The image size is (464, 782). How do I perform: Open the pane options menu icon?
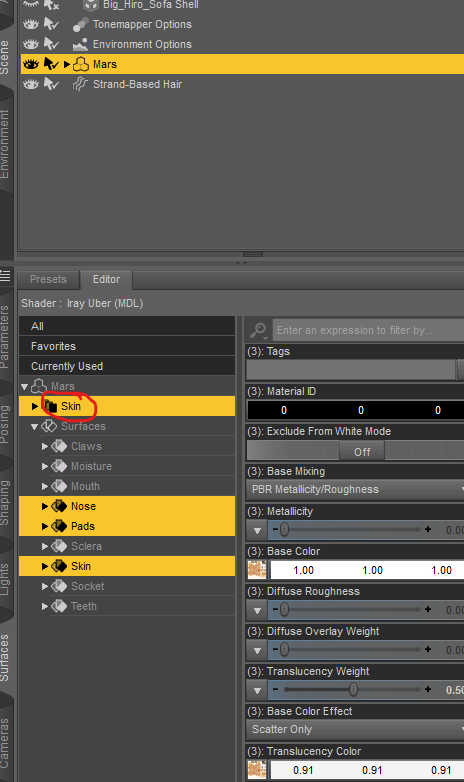[x=5, y=275]
